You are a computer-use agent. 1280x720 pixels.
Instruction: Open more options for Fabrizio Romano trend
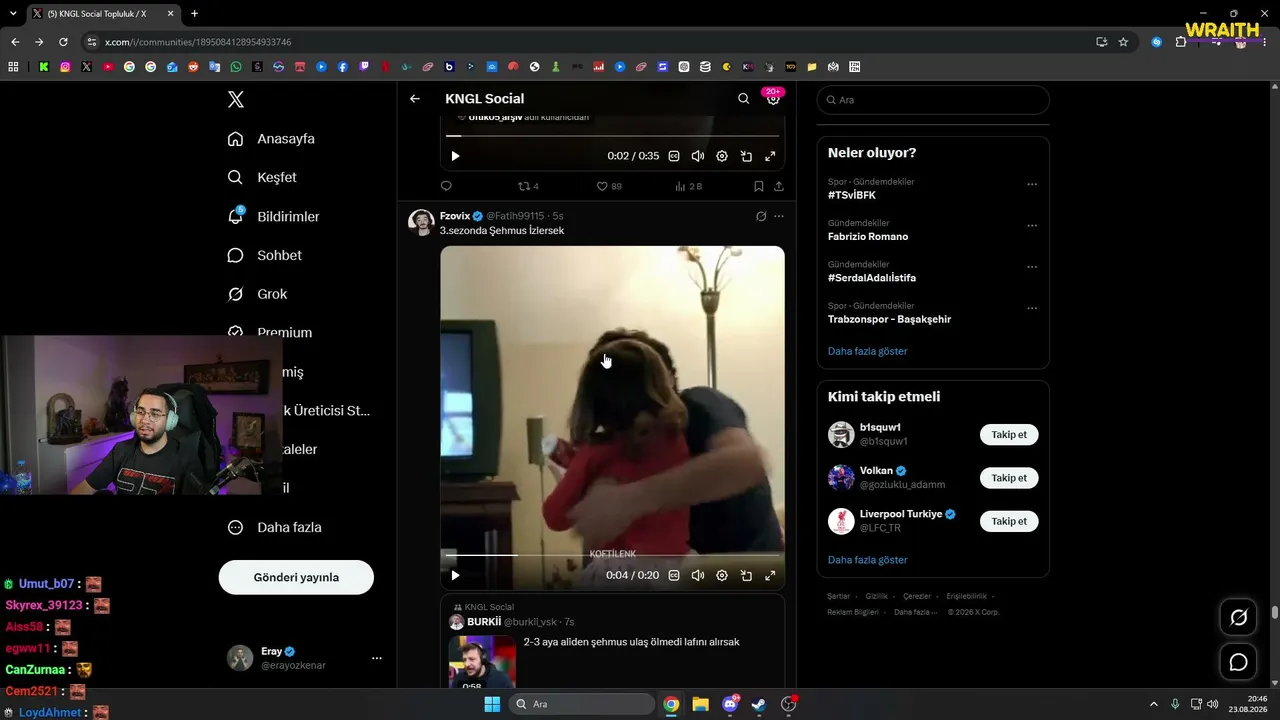point(1032,226)
